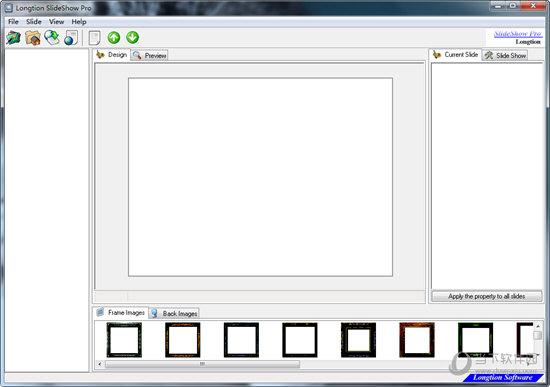Click the frame list vertical scroll up arrow
The height and width of the screenshot is (387, 550).
click(537, 326)
